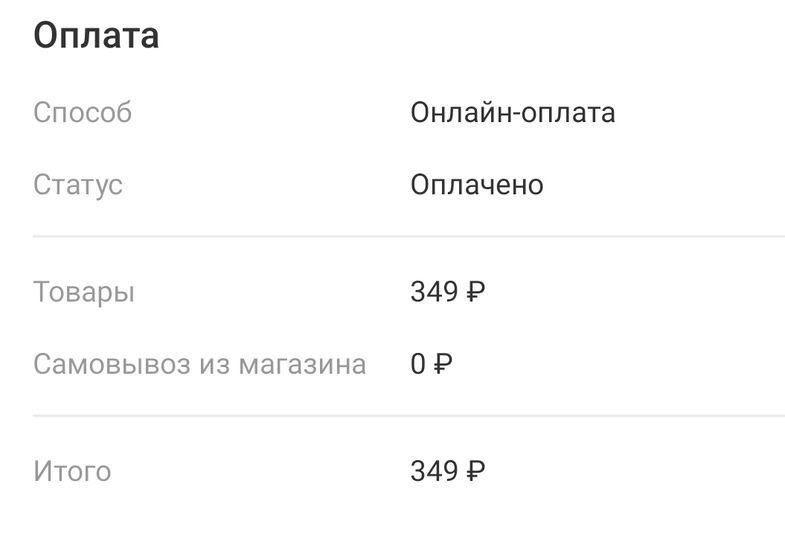Tap the ruble sign in Итого row
Image resolution: width=785 pixels, height=545 pixels.
pos(476,471)
